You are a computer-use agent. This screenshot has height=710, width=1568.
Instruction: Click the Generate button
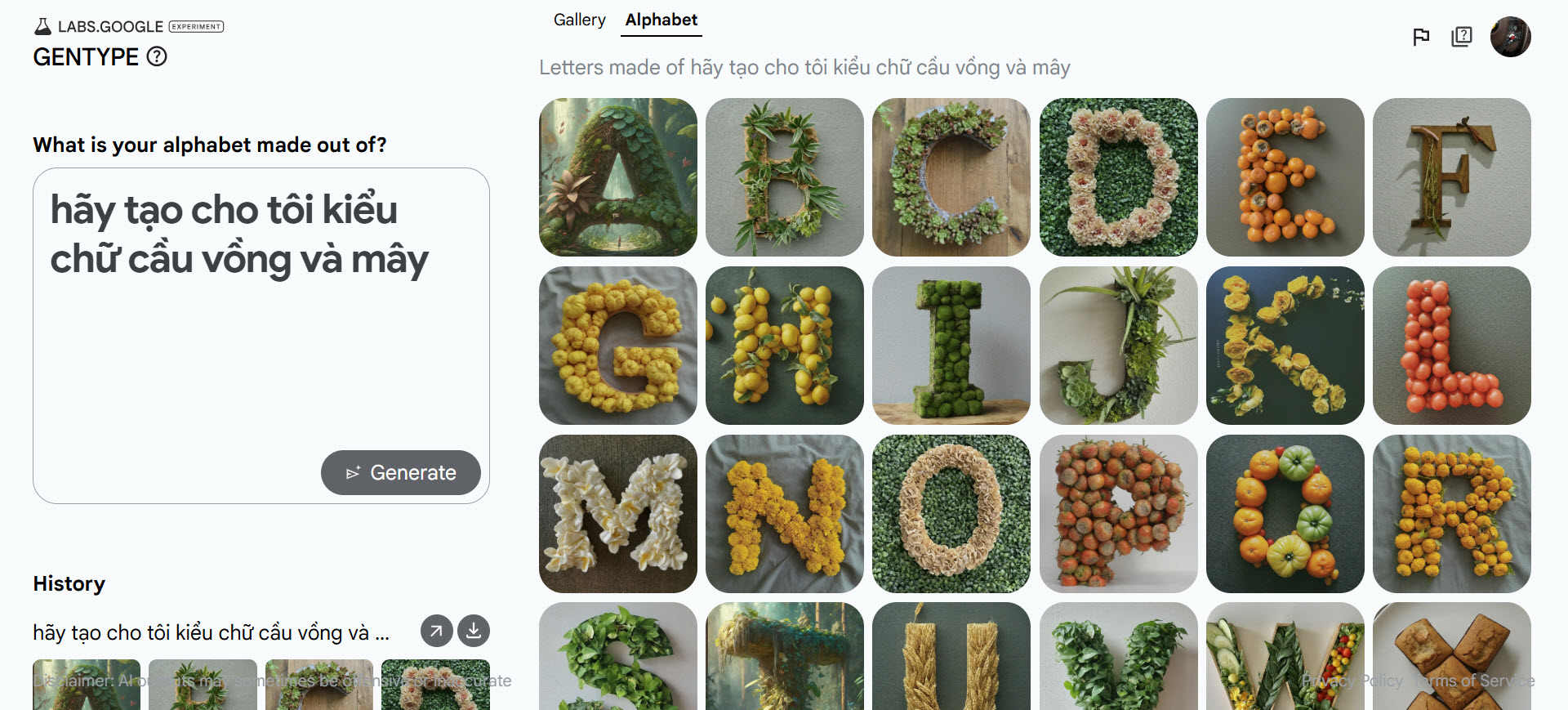[x=401, y=472]
